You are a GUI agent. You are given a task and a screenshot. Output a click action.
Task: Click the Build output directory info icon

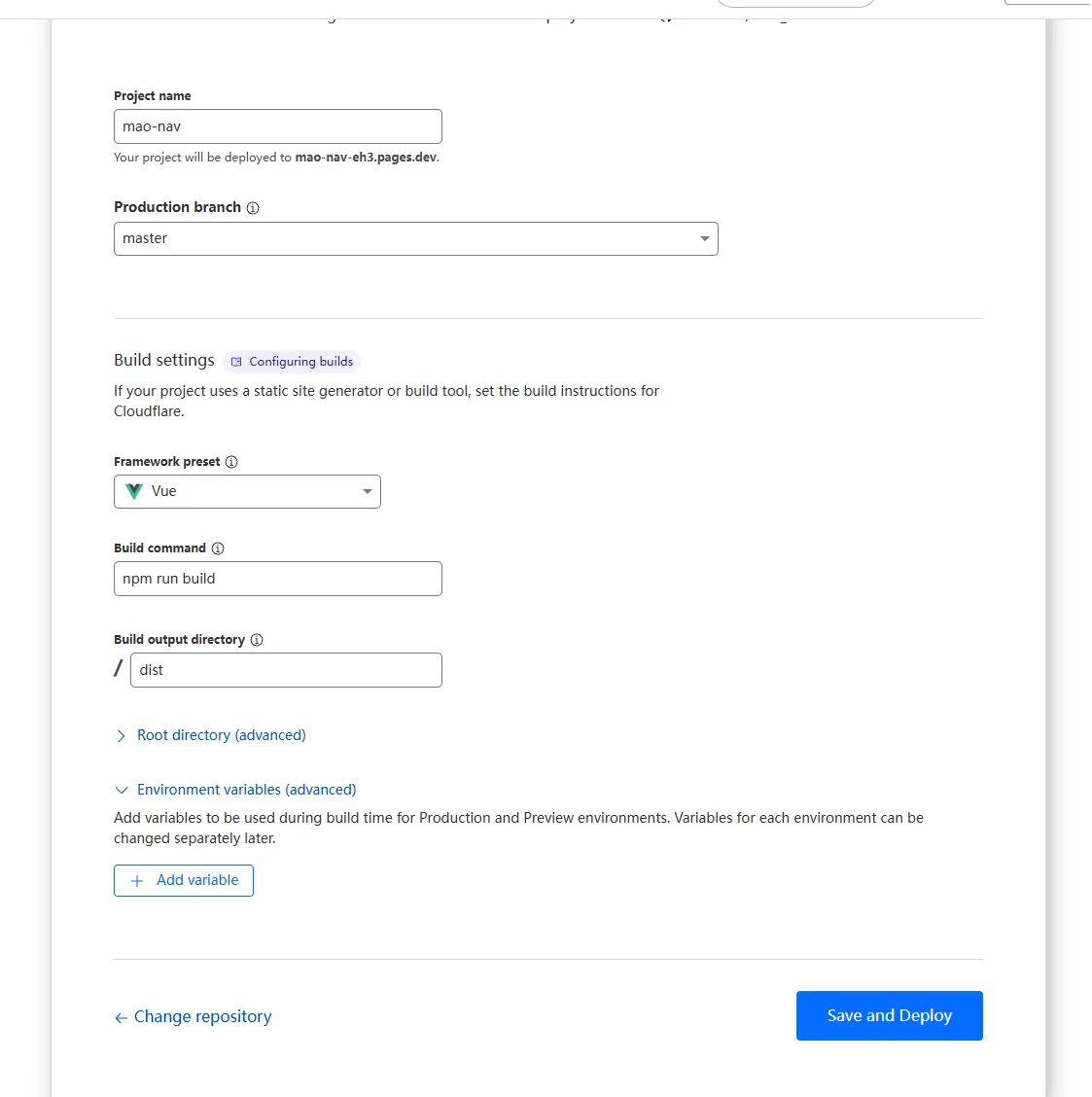tap(257, 640)
